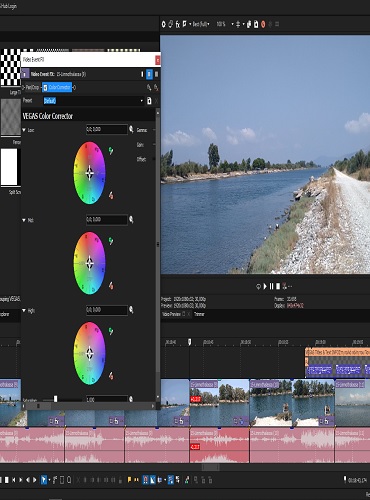The width and height of the screenshot is (370, 500).
Task: Collapse the Low color wheel section
Action: (24, 130)
